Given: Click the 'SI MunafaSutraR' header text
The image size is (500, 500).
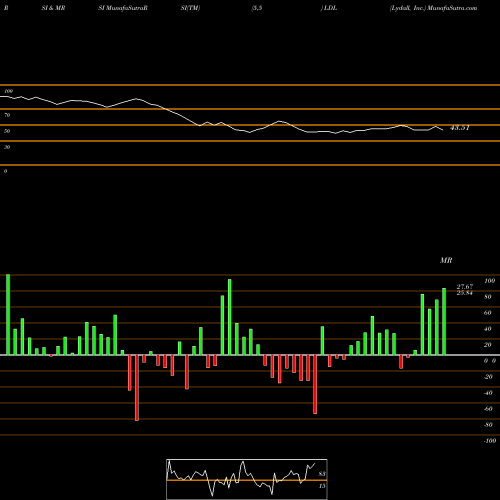Looking at the screenshot, I should coord(123,8).
